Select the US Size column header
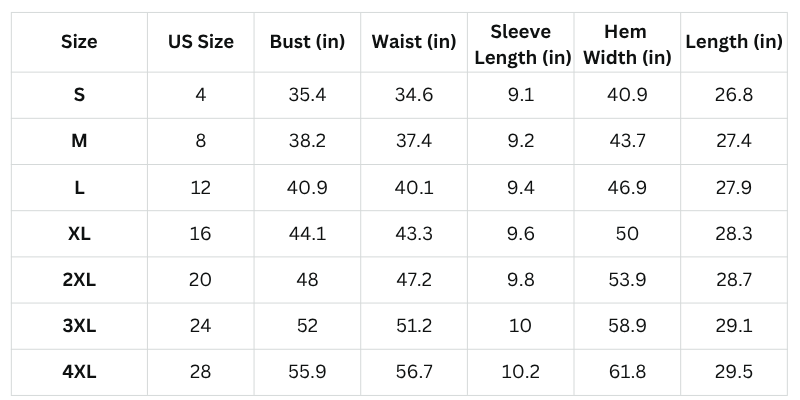This screenshot has height=400, width=800. (200, 42)
